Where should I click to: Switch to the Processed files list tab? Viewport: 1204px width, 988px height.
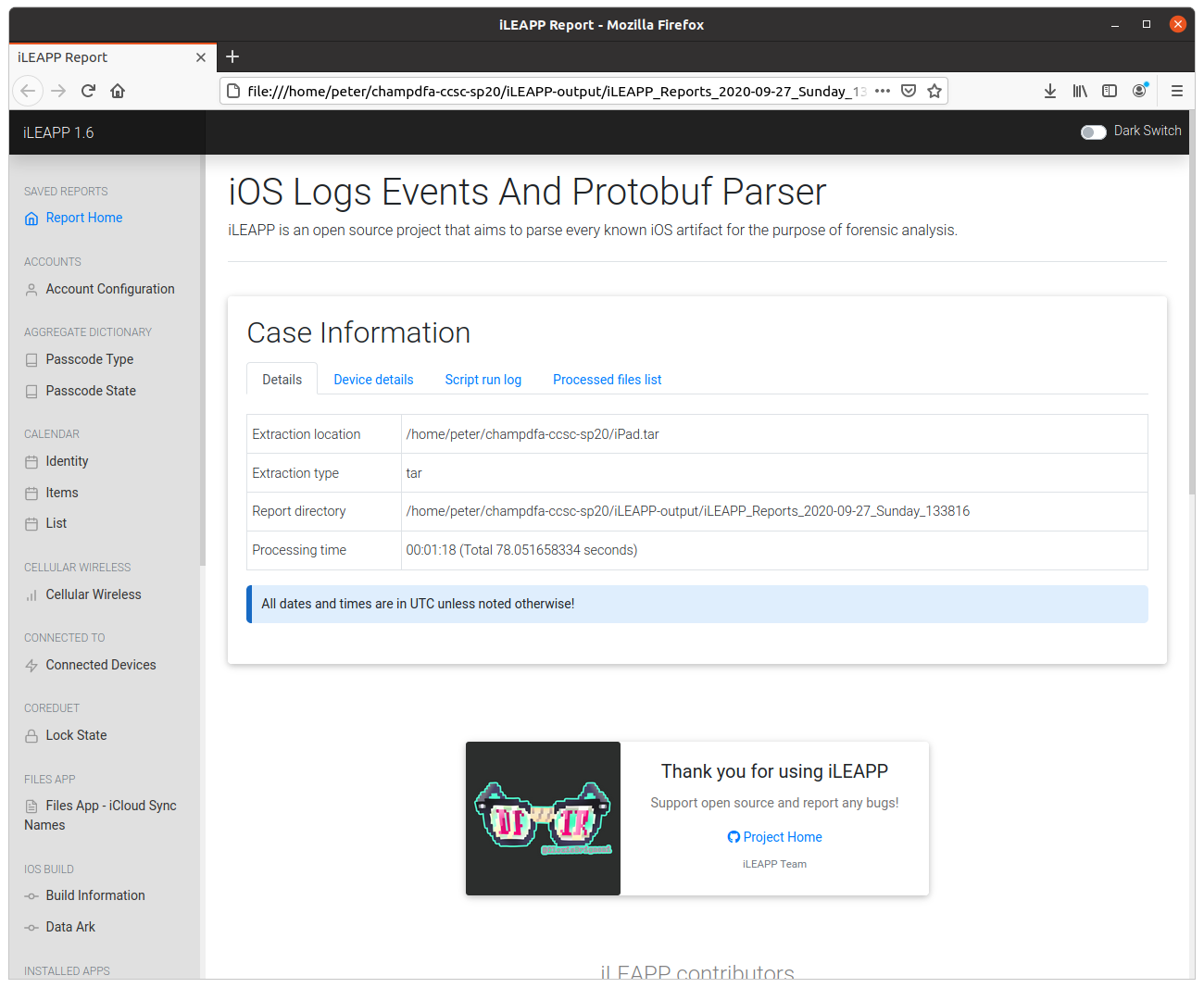(607, 380)
